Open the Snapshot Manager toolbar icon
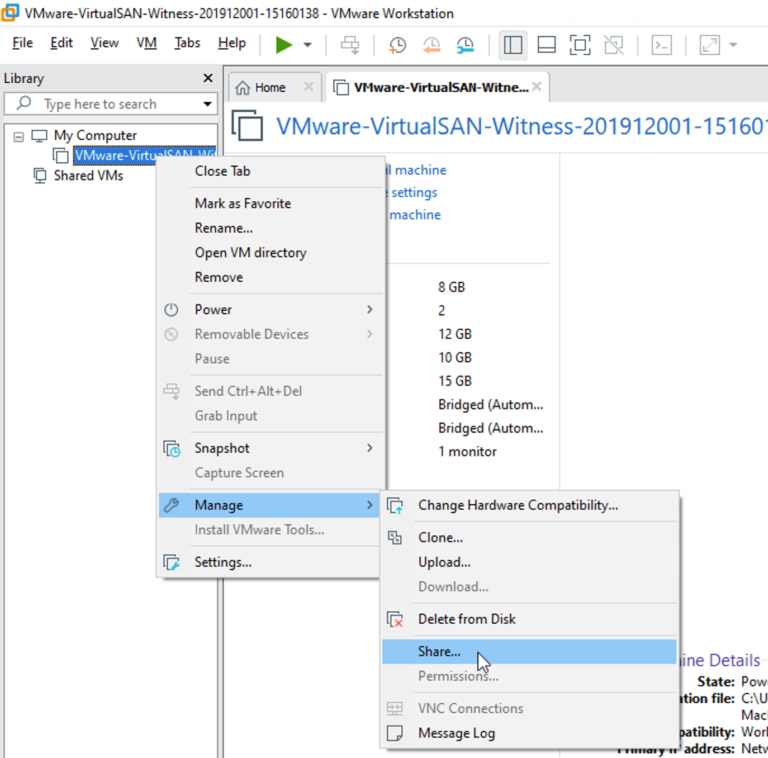Screen dimensions: 768x758 [x=465, y=45]
